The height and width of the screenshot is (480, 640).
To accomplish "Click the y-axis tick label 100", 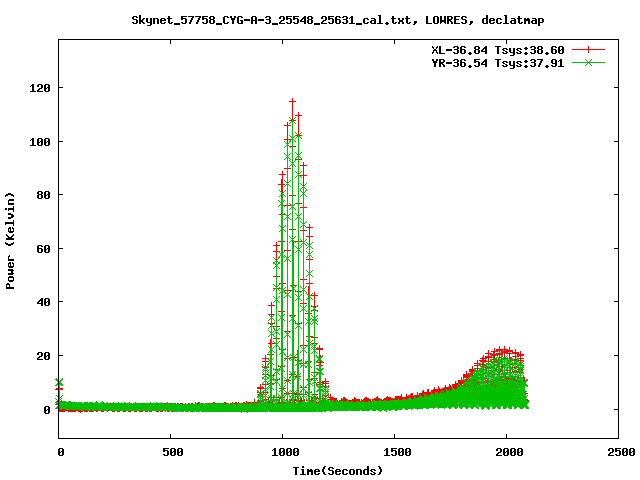I will (x=40, y=142).
